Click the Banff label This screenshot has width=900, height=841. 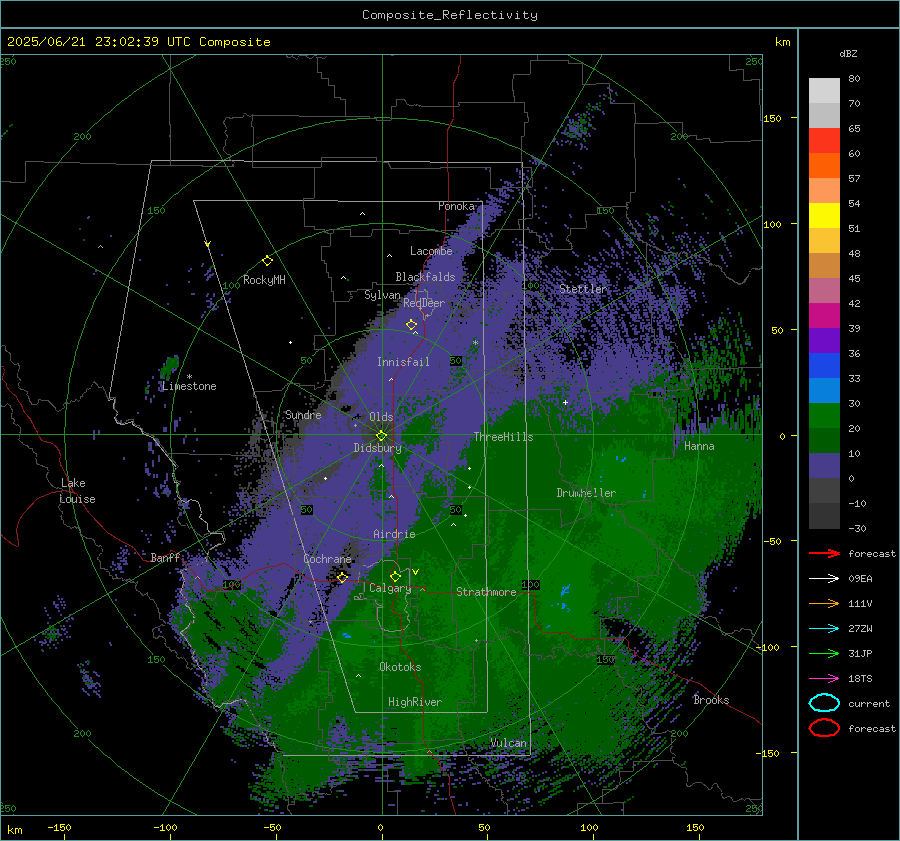pyautogui.click(x=165, y=557)
